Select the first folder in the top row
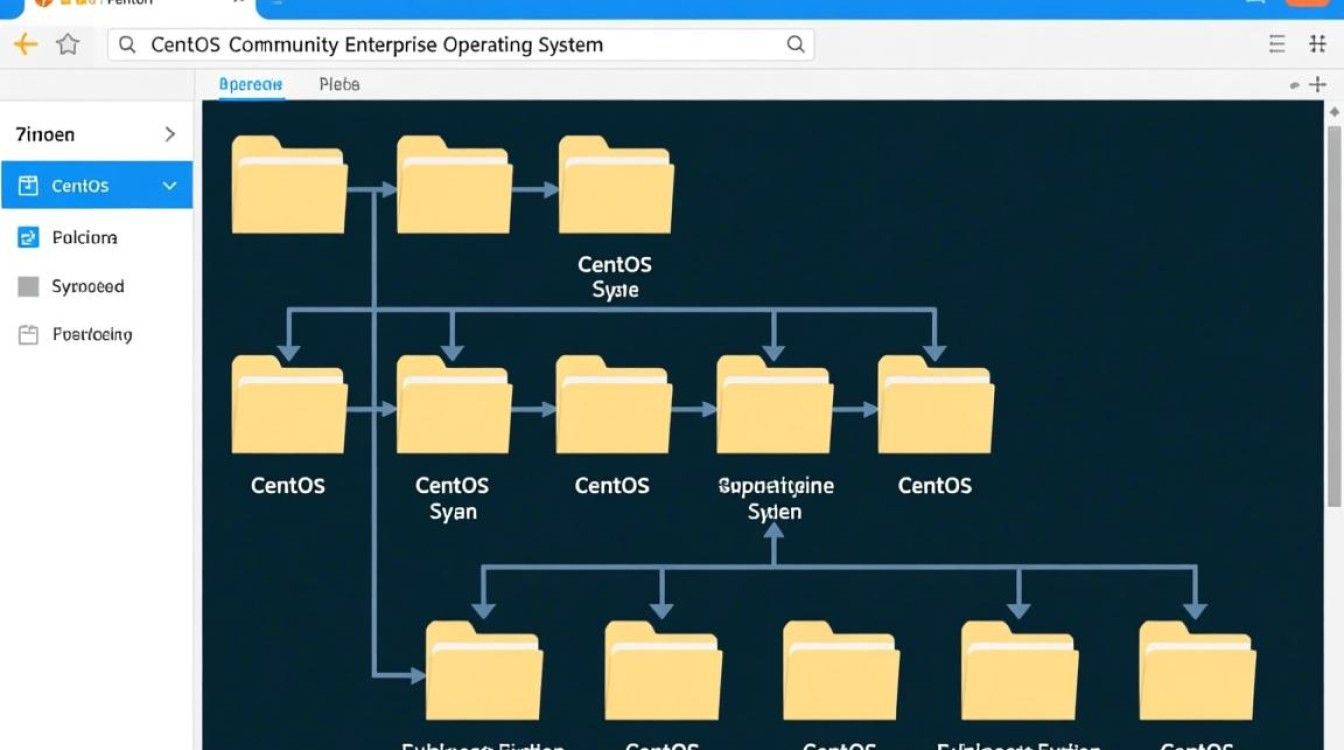 click(289, 185)
